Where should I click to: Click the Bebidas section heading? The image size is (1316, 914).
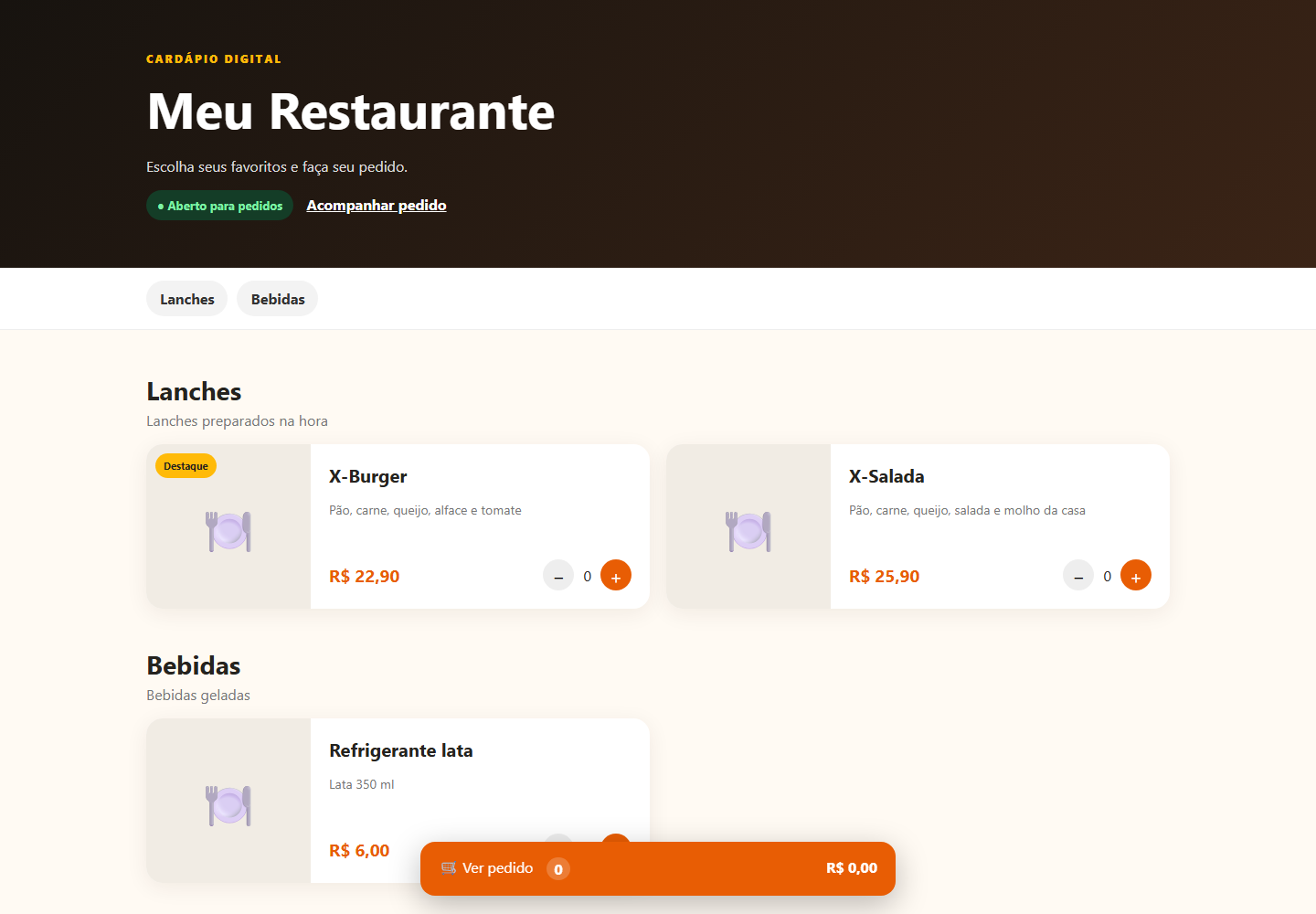(x=194, y=665)
